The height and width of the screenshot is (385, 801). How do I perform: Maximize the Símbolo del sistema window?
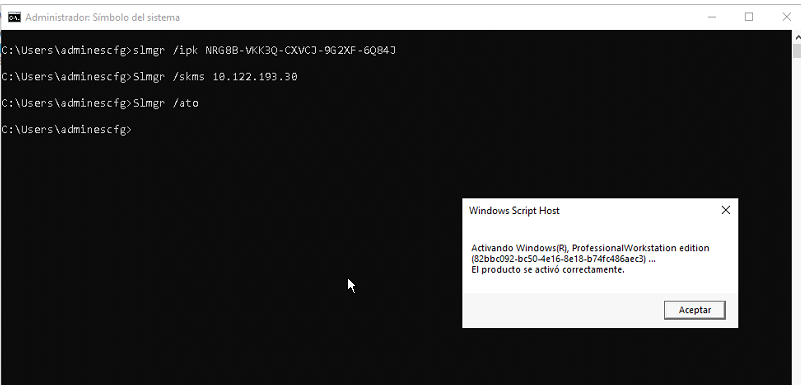749,17
